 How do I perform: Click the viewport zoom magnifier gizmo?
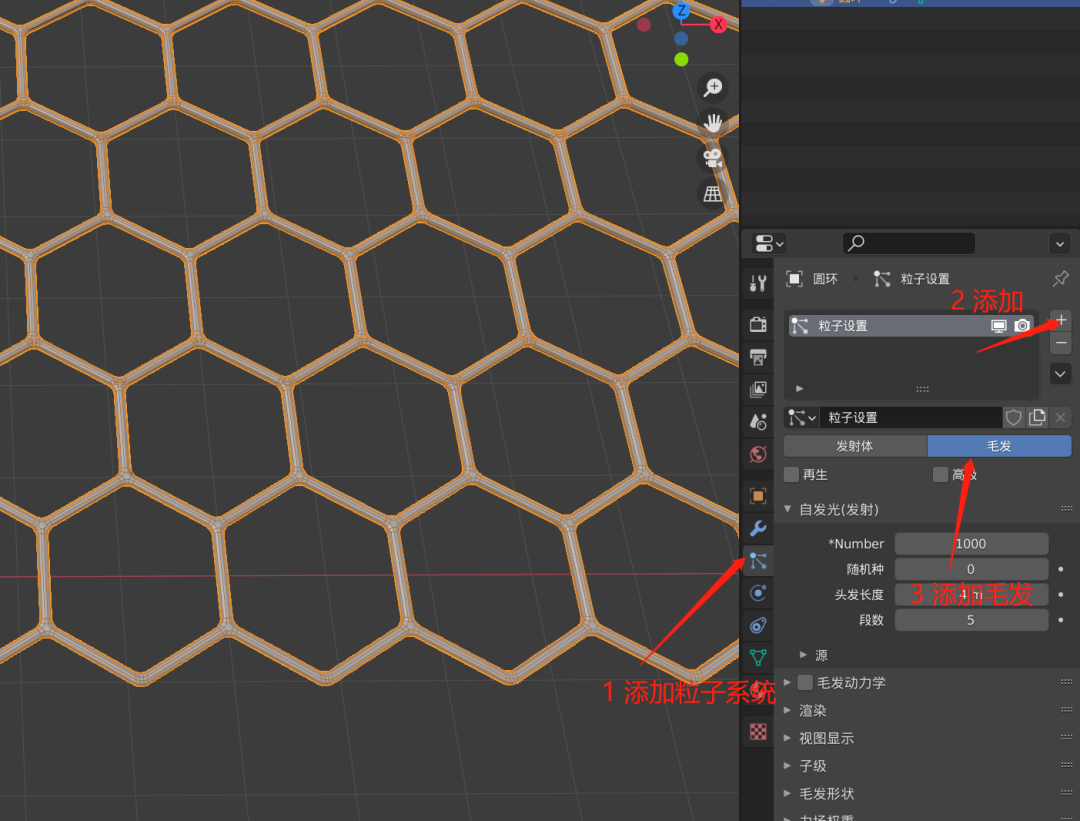[713, 87]
